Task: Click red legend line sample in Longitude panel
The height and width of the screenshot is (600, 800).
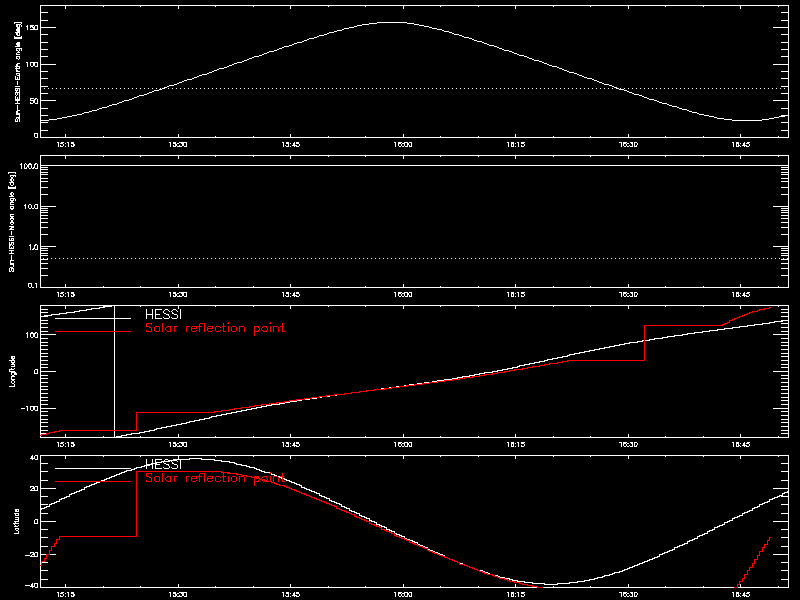Action: pyautogui.click(x=93, y=332)
